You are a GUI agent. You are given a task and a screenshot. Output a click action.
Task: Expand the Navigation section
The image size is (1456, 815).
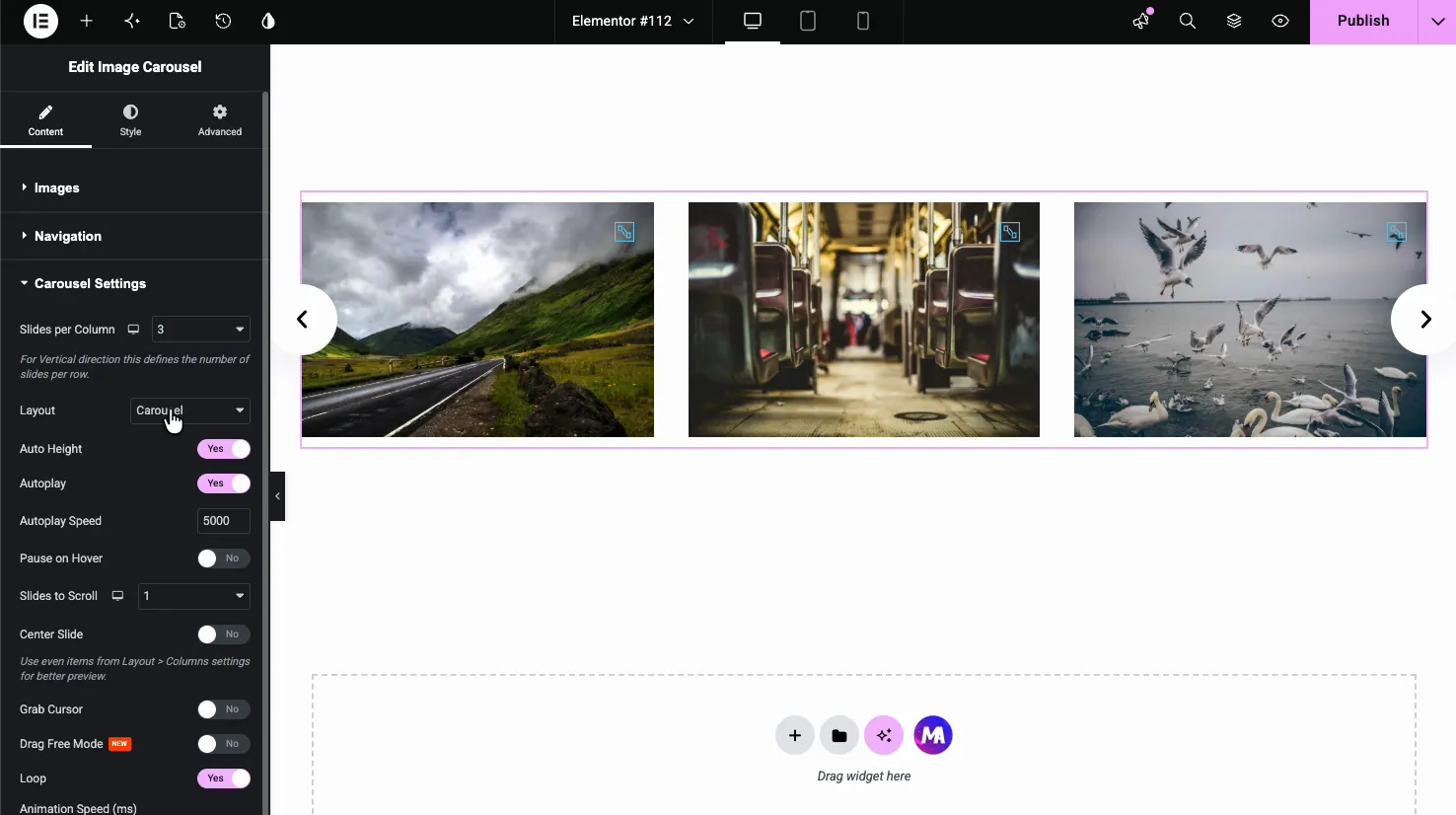[131, 236]
